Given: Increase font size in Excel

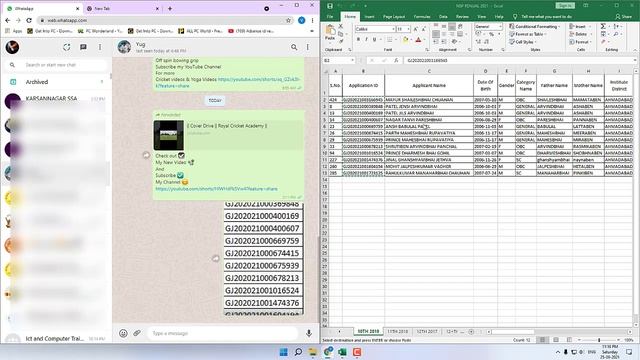Looking at the screenshot, I should click(x=416, y=29).
